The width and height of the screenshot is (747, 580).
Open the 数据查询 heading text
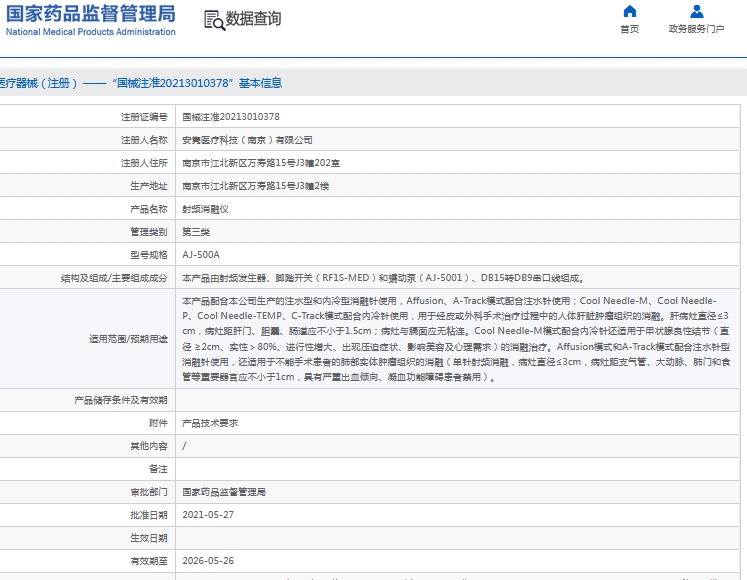click(253, 19)
